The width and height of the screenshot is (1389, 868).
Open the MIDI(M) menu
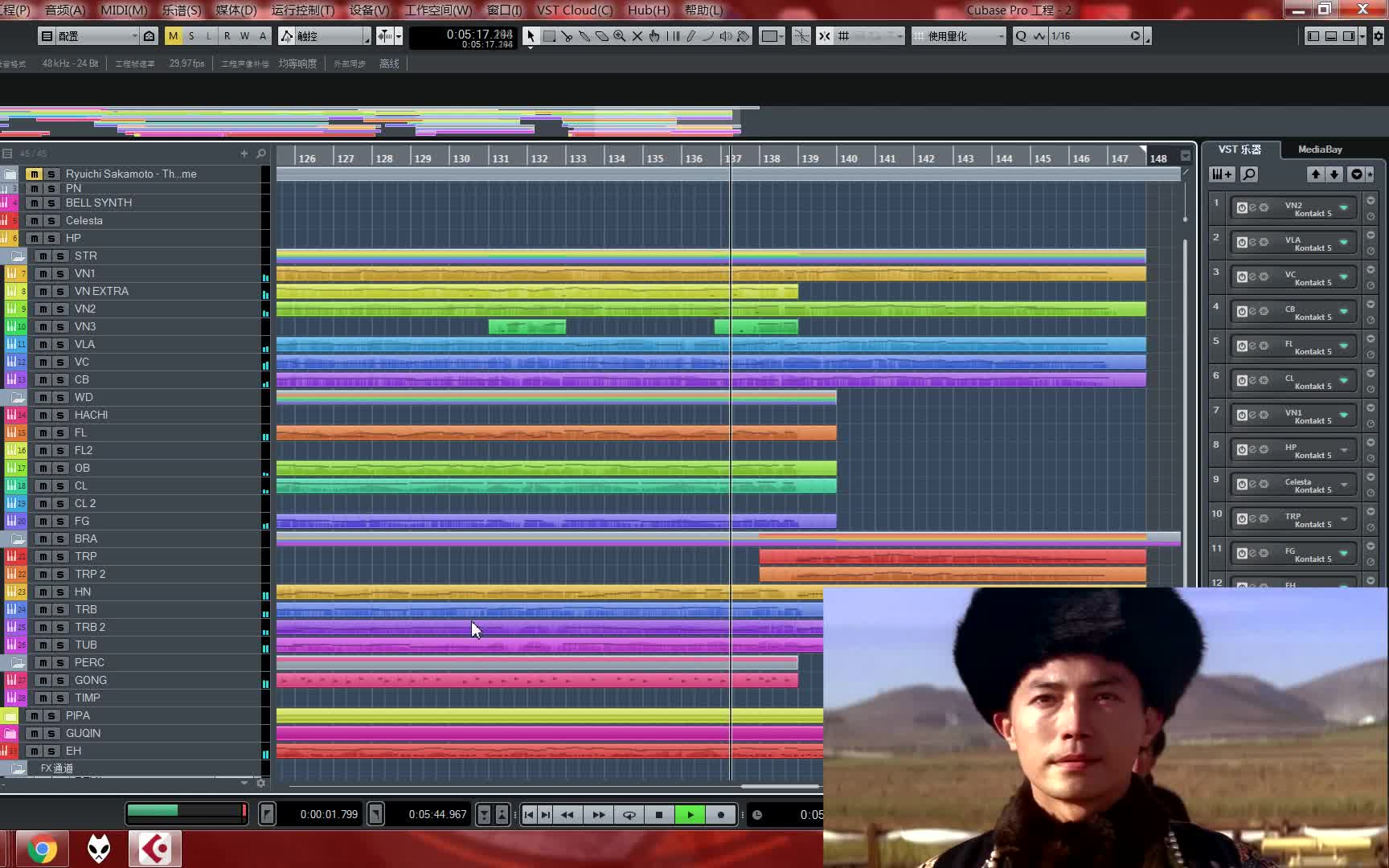coord(124,10)
